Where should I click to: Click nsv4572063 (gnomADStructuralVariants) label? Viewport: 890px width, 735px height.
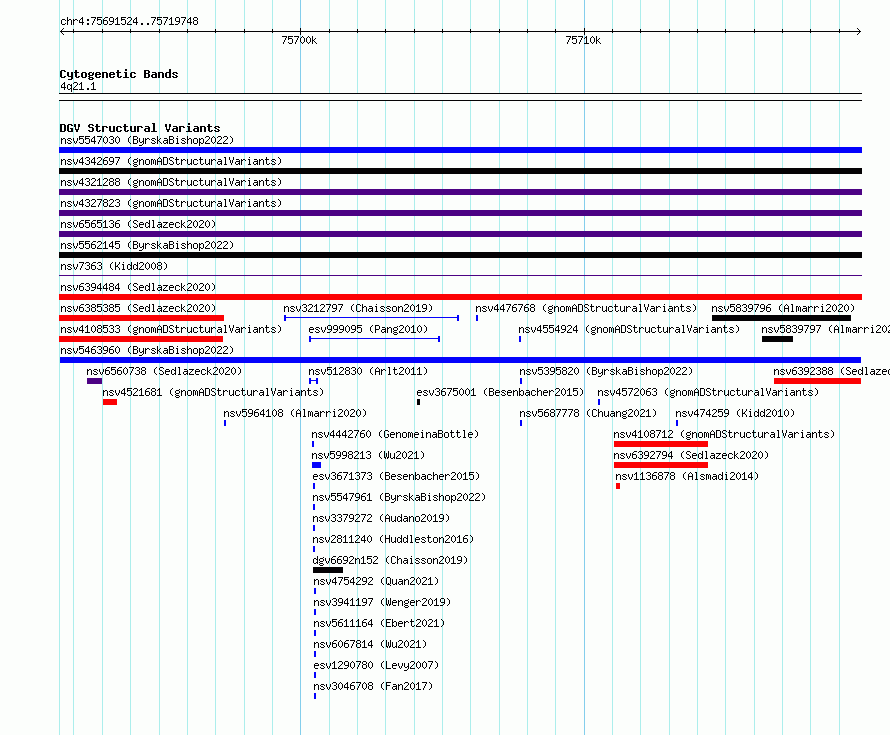[x=708, y=392]
